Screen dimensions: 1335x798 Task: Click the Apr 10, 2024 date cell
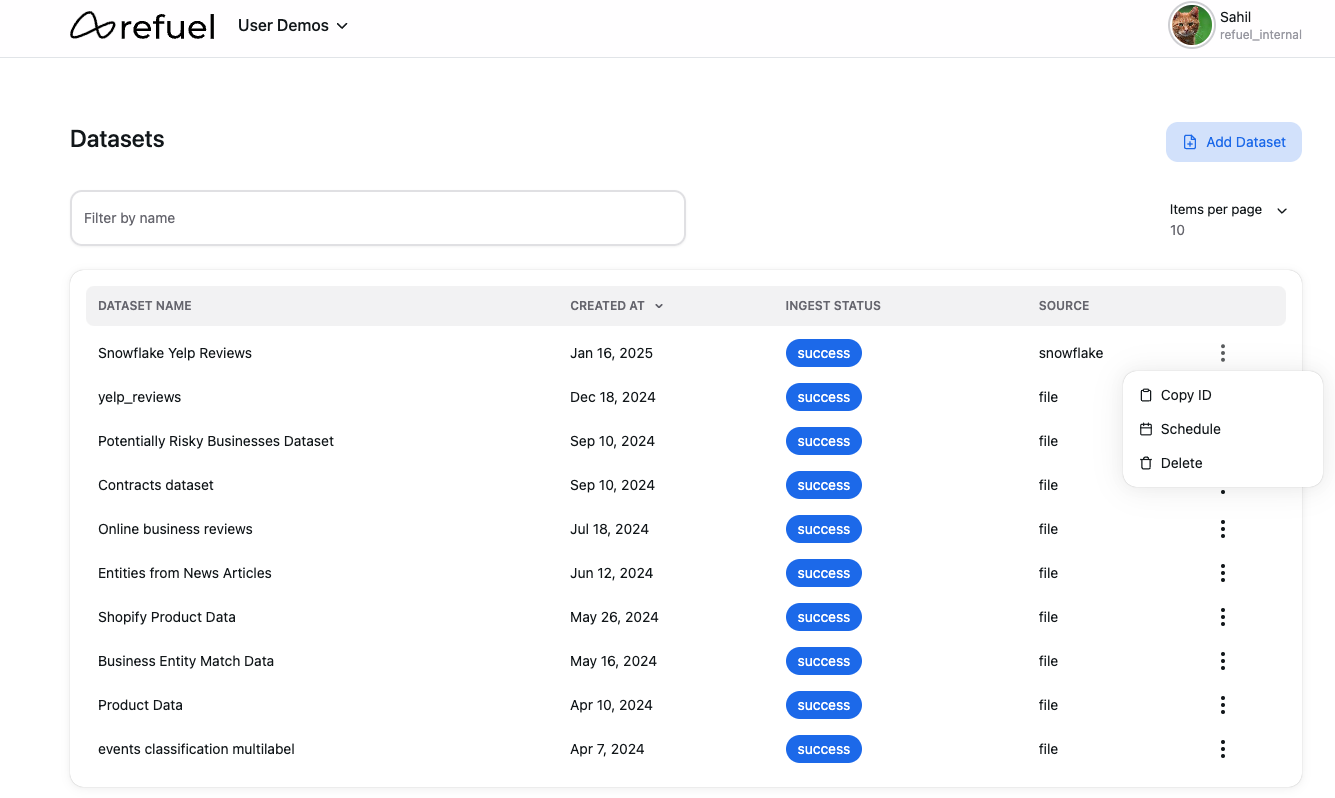coord(611,705)
